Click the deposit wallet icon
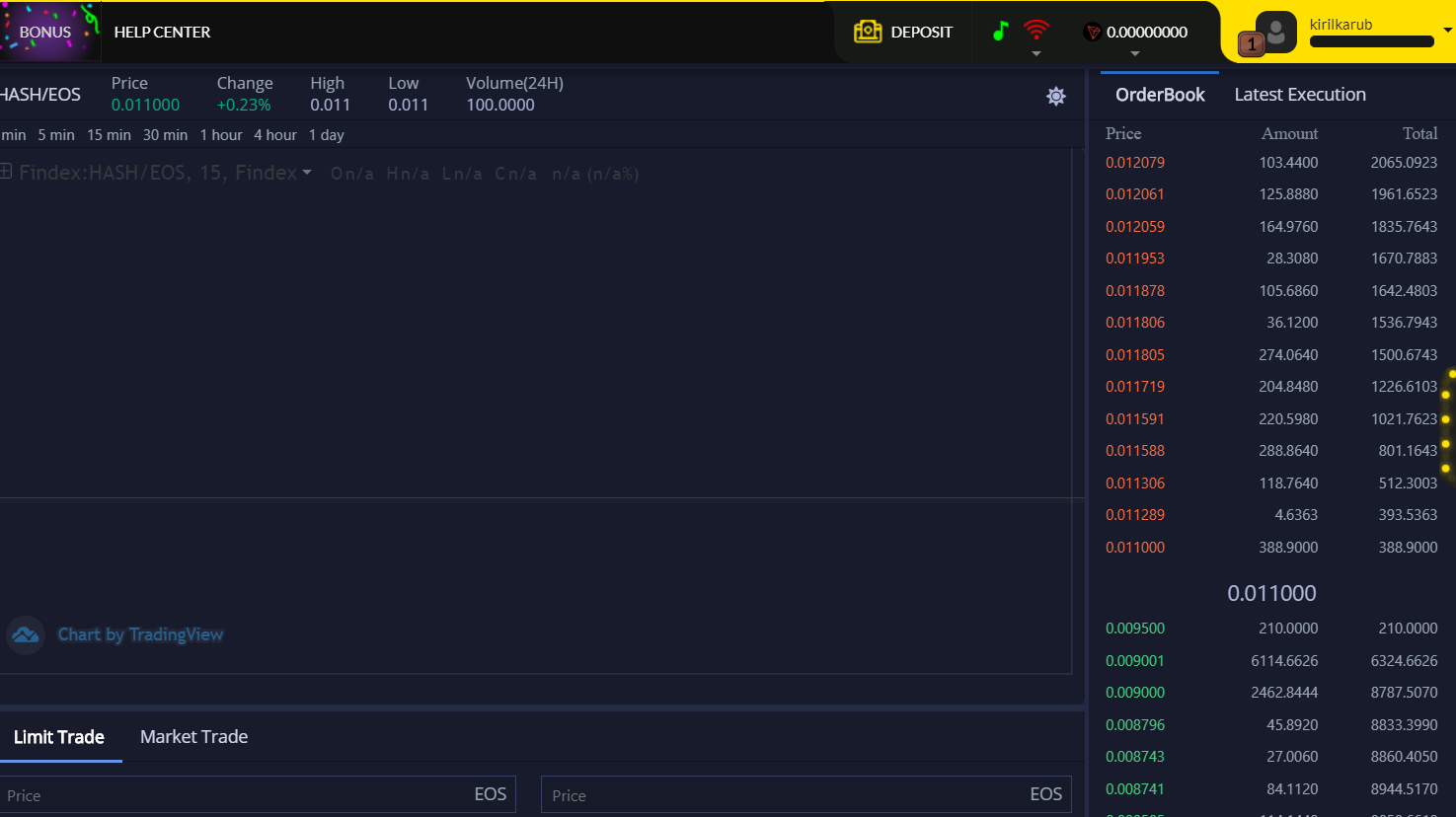Viewport: 1456px width, 817px height. click(868, 32)
